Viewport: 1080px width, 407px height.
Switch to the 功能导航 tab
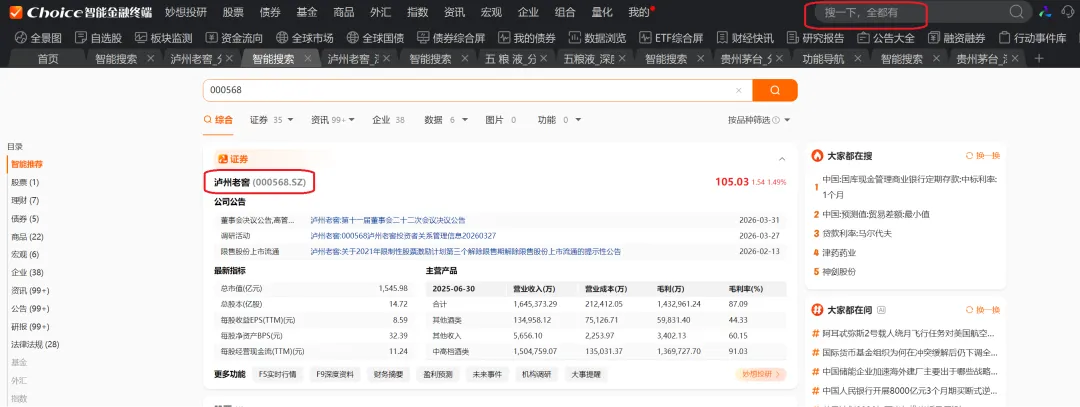click(x=822, y=59)
